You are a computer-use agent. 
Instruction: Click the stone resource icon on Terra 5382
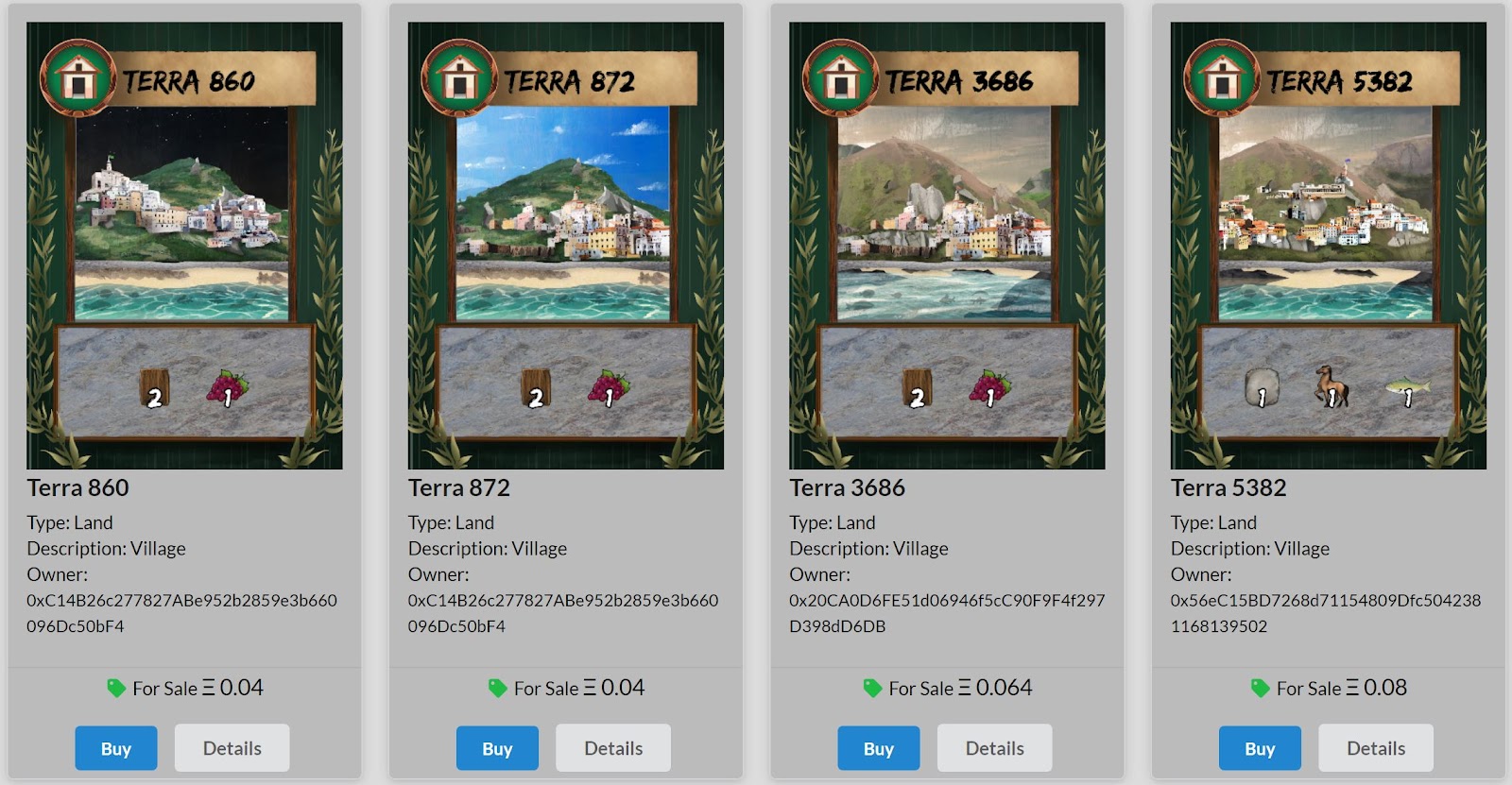pos(1262,387)
